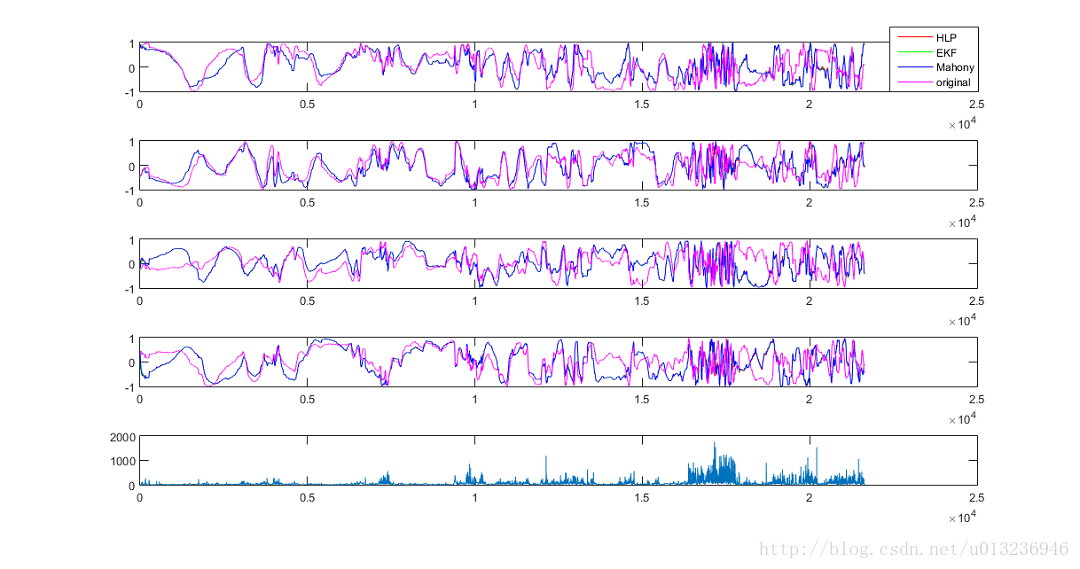
Task: Click the ×10^4 exponent under the bottom subplot
Action: [962, 517]
